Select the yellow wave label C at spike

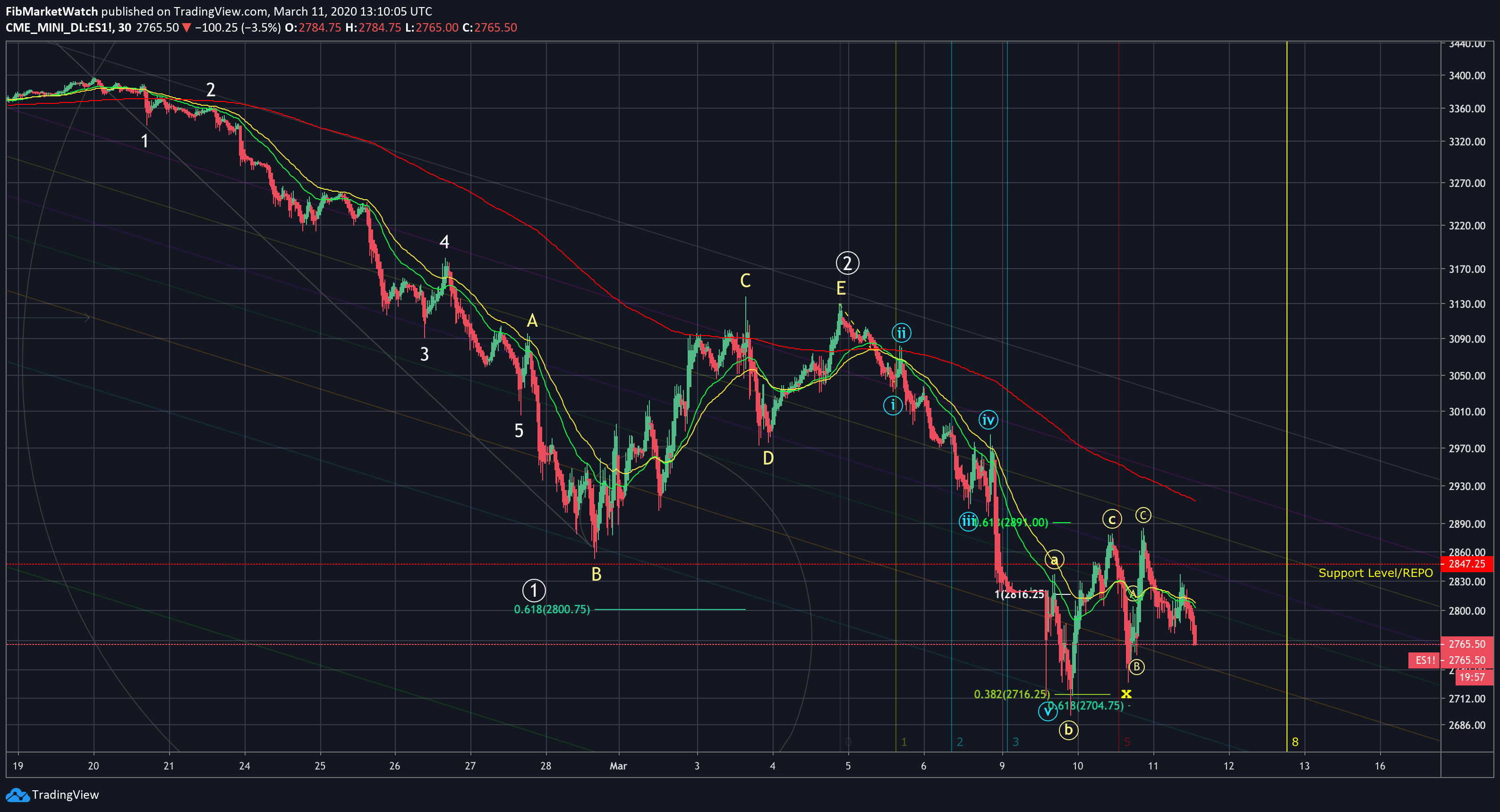(x=745, y=281)
